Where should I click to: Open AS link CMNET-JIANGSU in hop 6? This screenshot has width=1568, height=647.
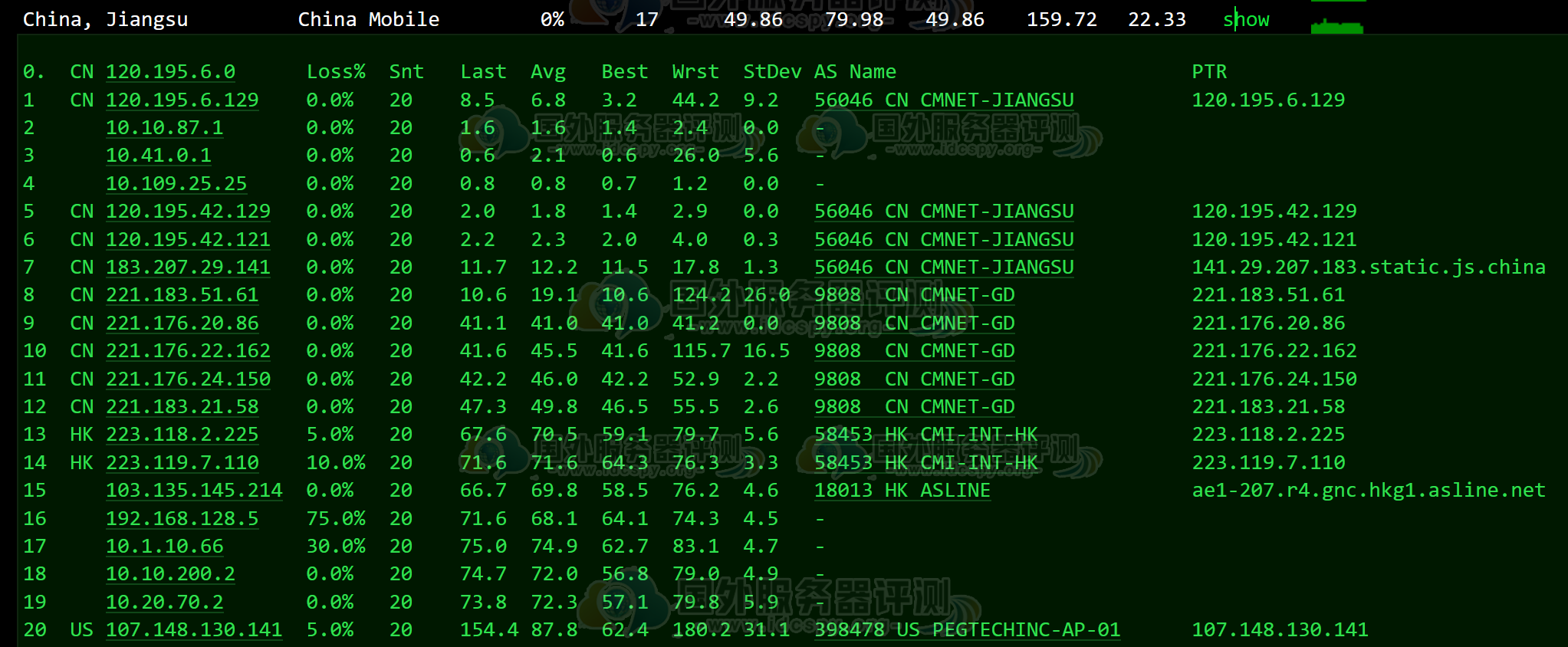point(944,240)
